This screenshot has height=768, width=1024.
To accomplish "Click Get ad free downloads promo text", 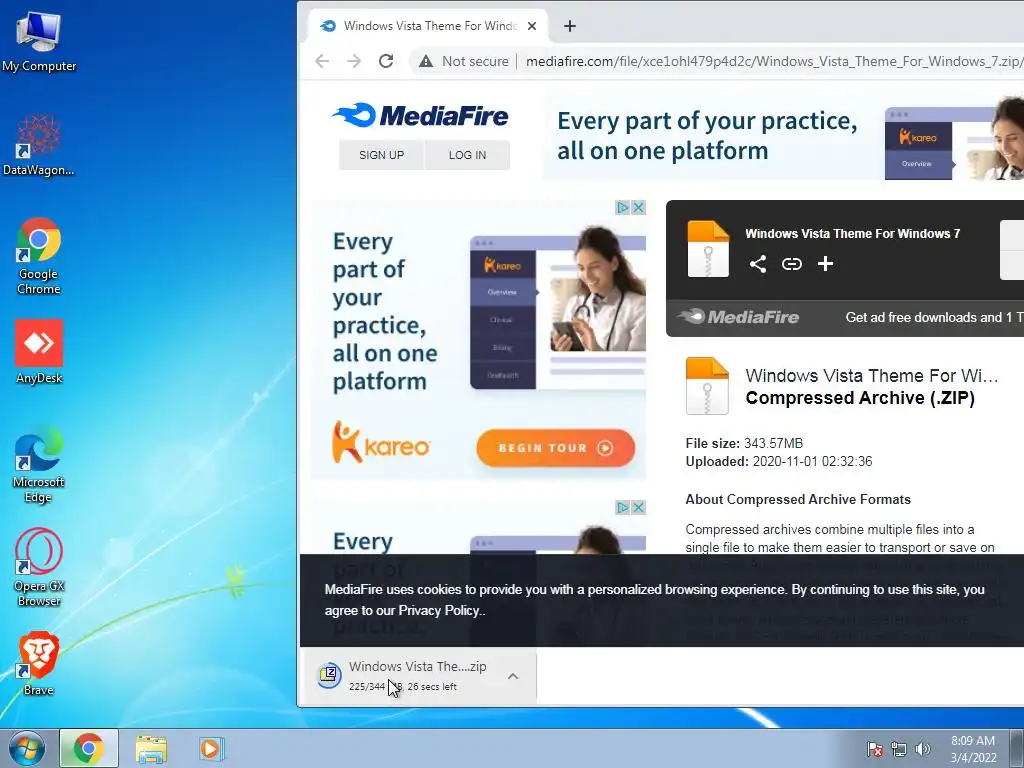I will 934,317.
